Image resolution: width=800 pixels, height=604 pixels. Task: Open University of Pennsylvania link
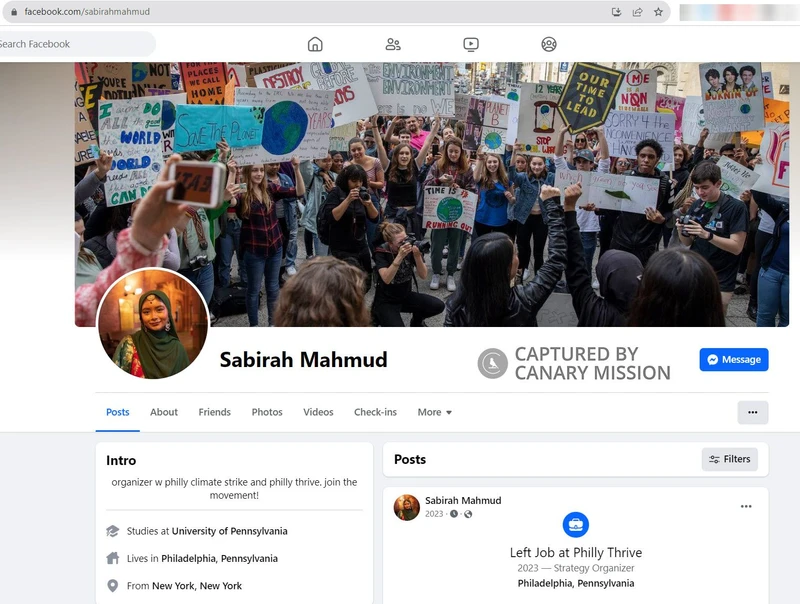[230, 531]
